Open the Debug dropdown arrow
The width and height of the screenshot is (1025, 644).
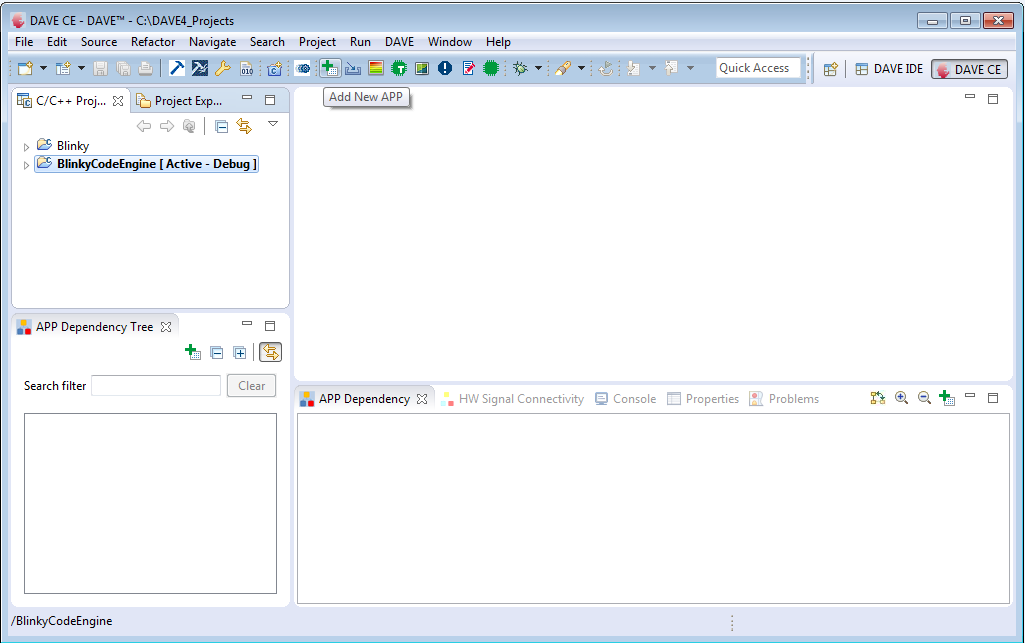point(538,68)
